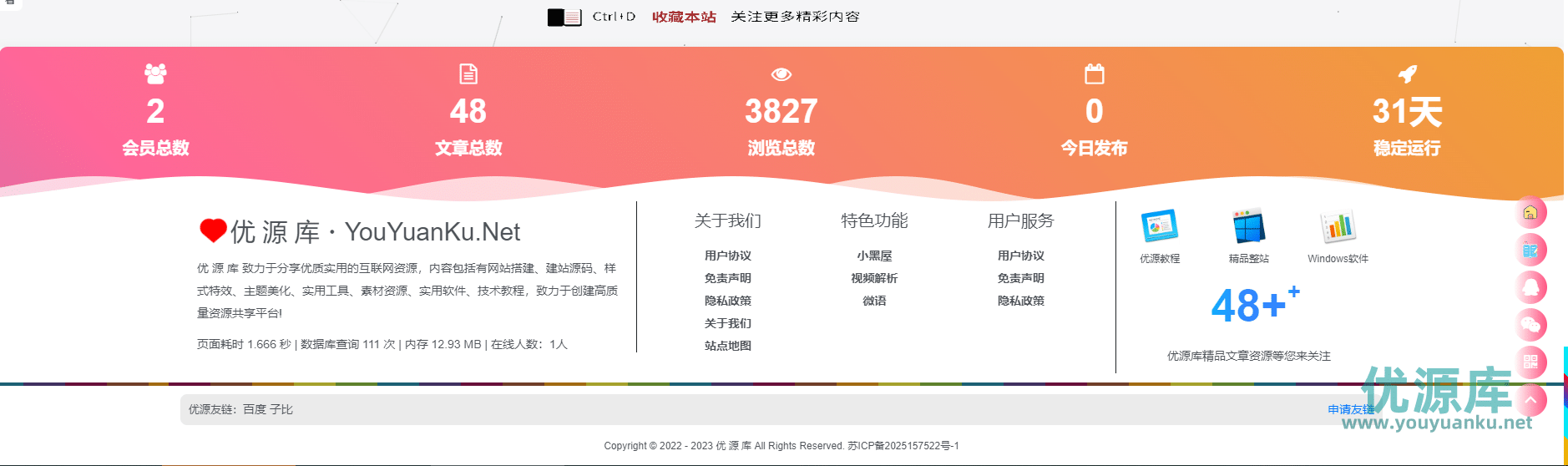1568x466 pixels.
Task: Click the back-to-top arrow button
Action: pyautogui.click(x=1530, y=400)
